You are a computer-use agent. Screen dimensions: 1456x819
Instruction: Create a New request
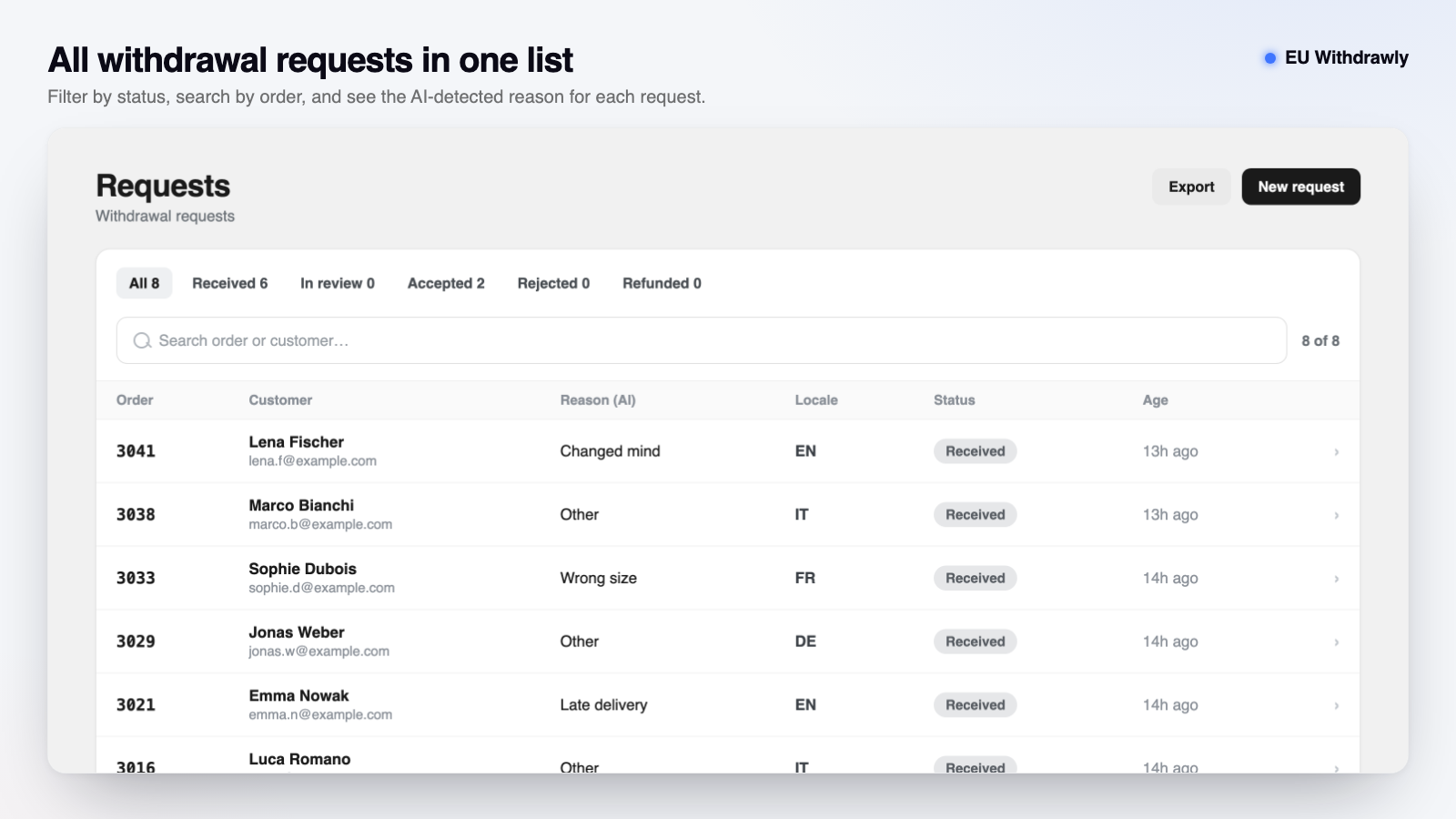[x=1301, y=187]
